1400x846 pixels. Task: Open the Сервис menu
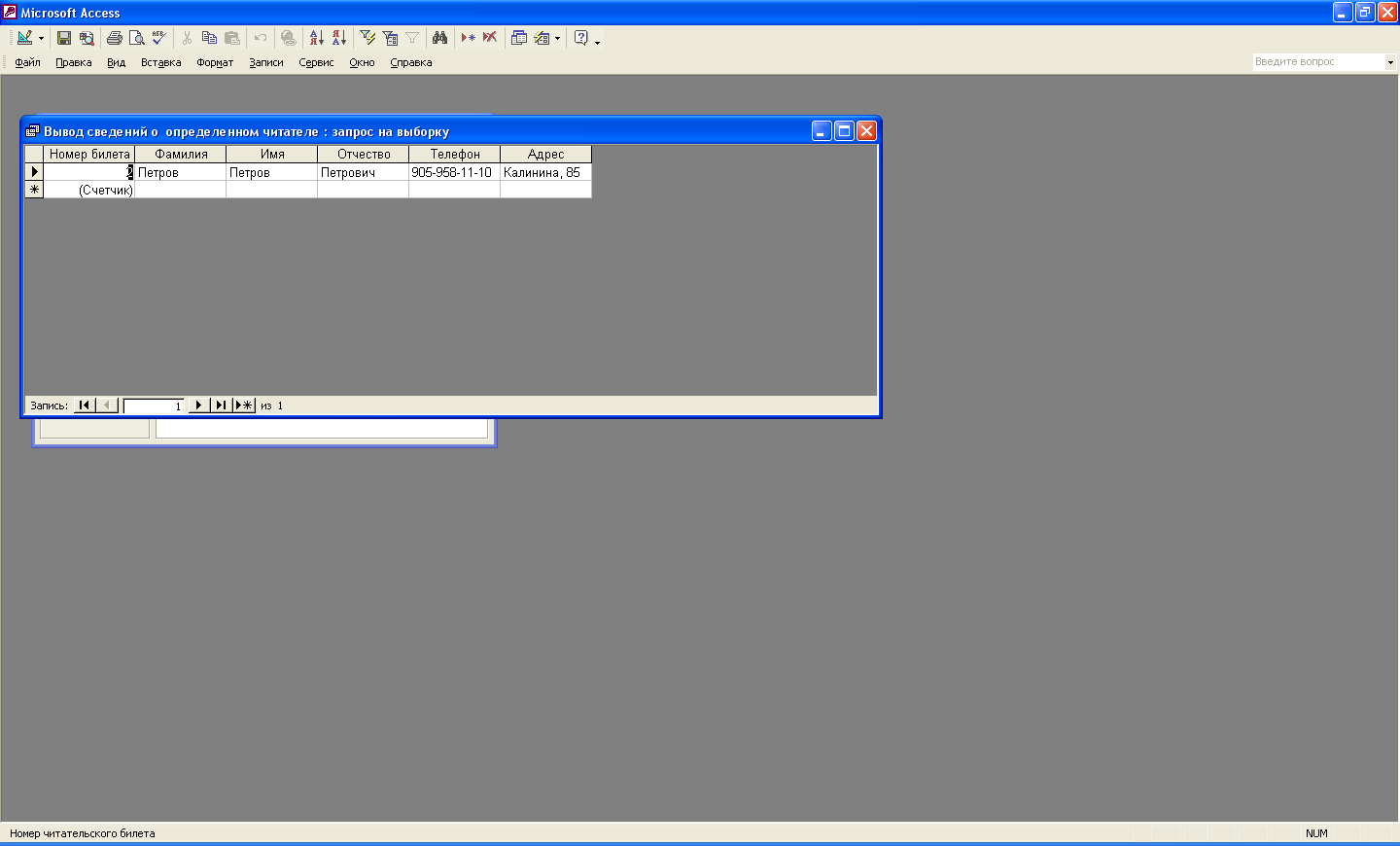(x=316, y=62)
